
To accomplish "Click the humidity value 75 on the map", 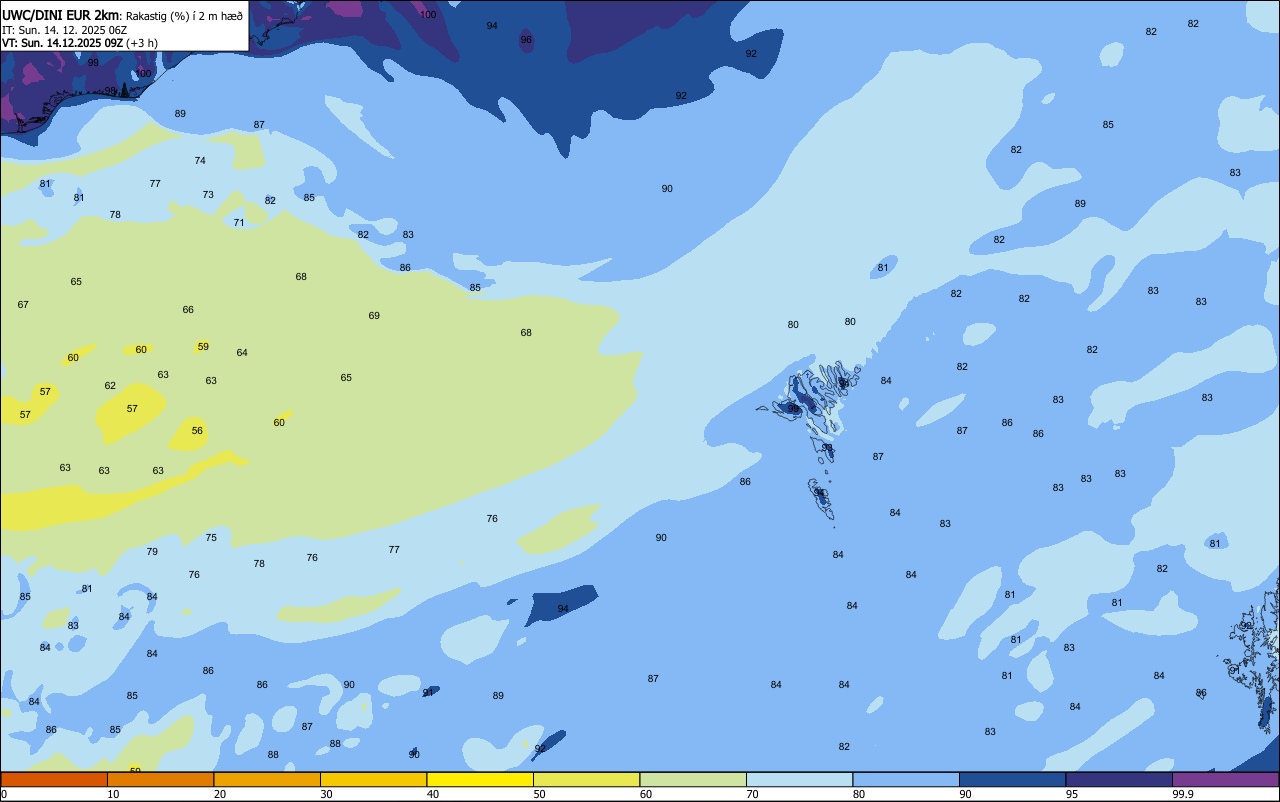I will click(211, 538).
